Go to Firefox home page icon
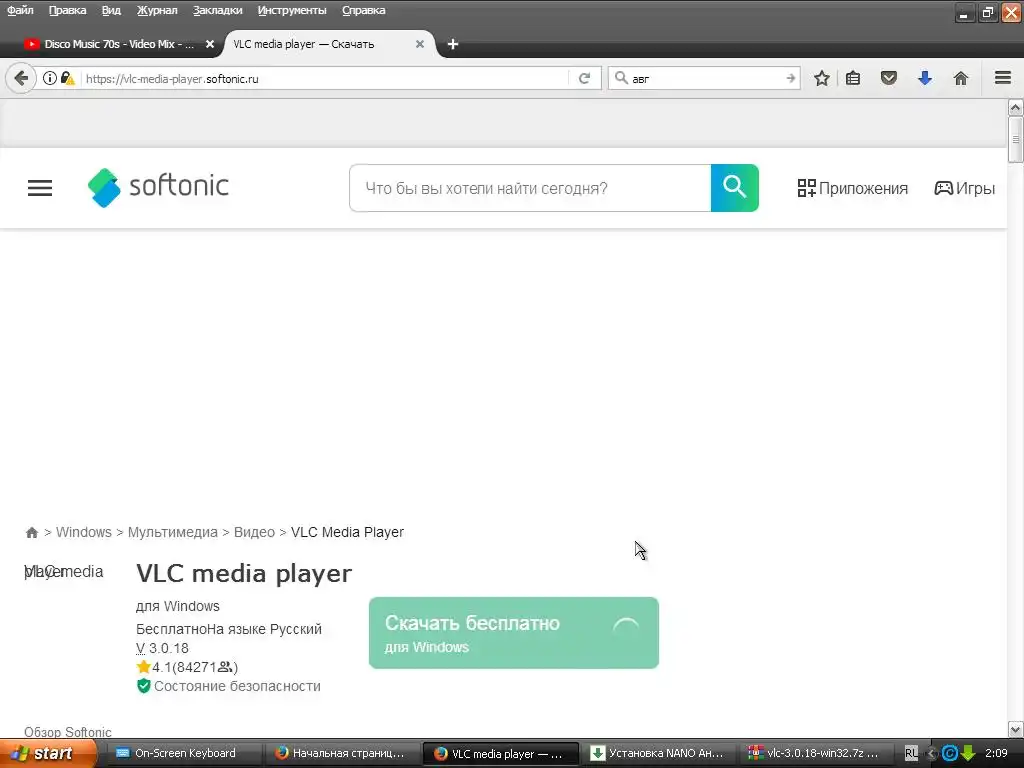This screenshot has height=768, width=1024. point(961,78)
